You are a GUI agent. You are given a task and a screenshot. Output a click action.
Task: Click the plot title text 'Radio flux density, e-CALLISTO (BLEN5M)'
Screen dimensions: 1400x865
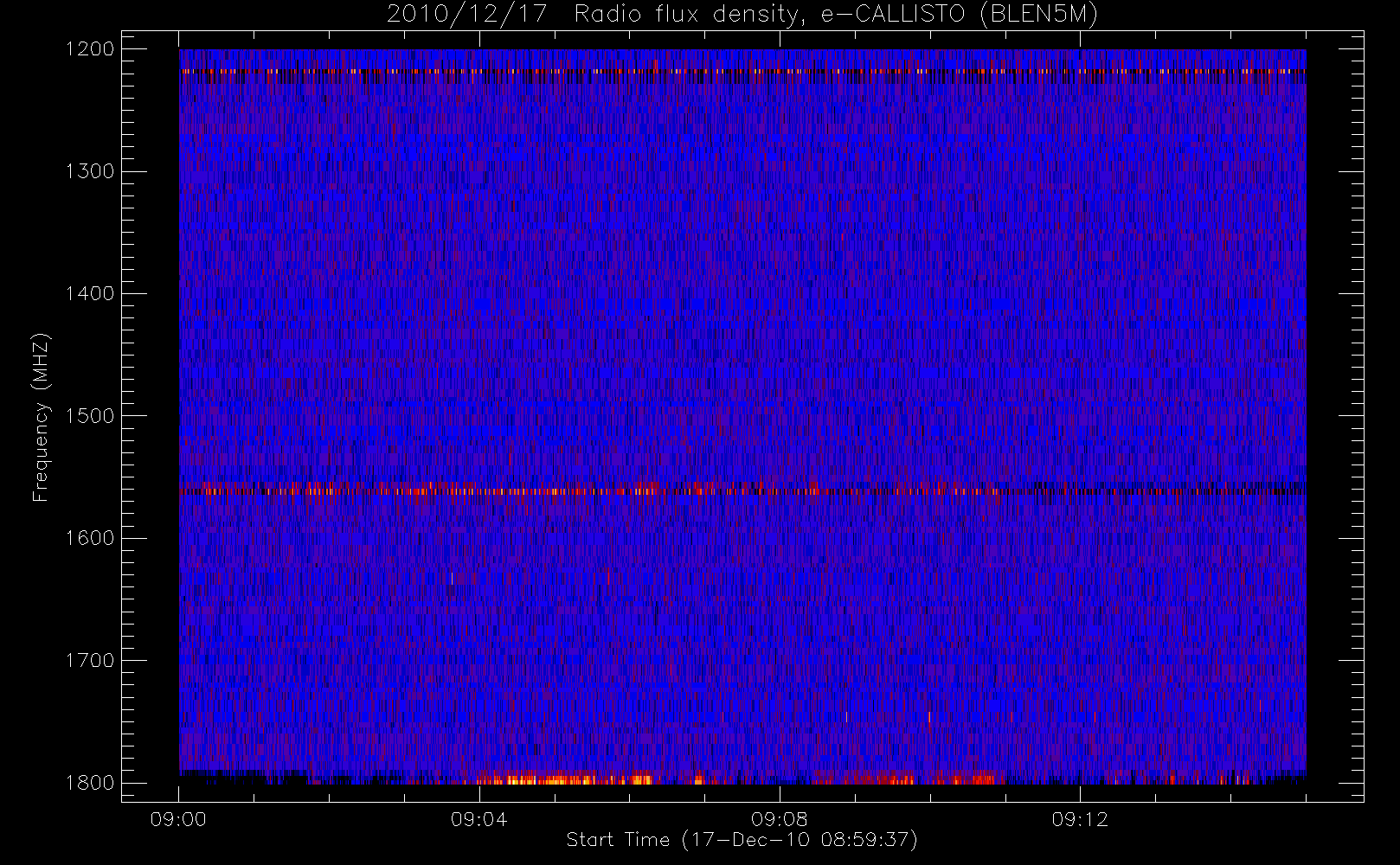click(836, 15)
